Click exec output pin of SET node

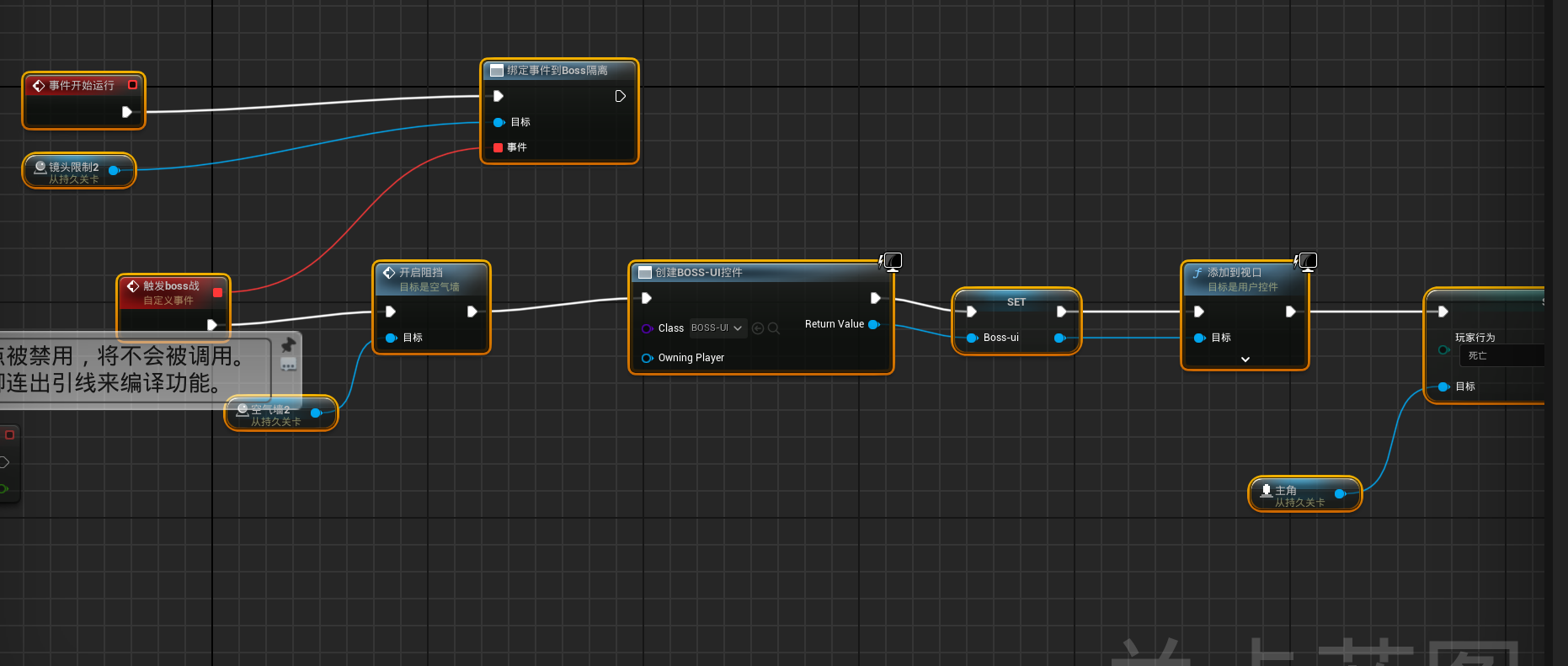pos(1061,312)
